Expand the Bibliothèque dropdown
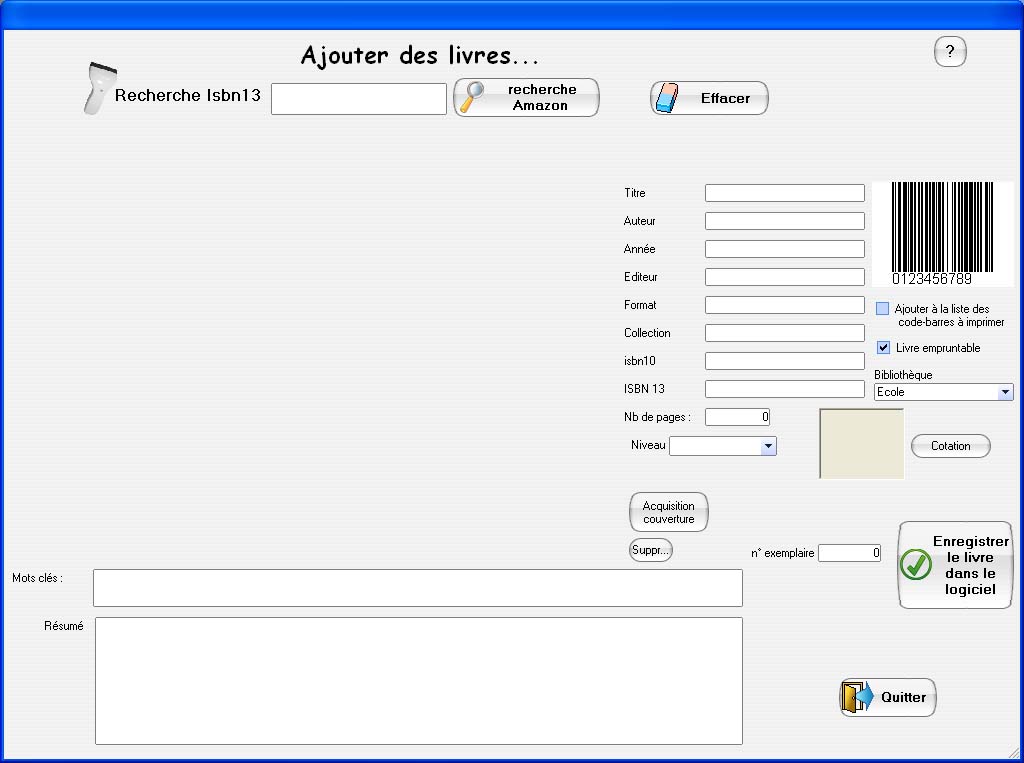1024x763 pixels. [1005, 393]
